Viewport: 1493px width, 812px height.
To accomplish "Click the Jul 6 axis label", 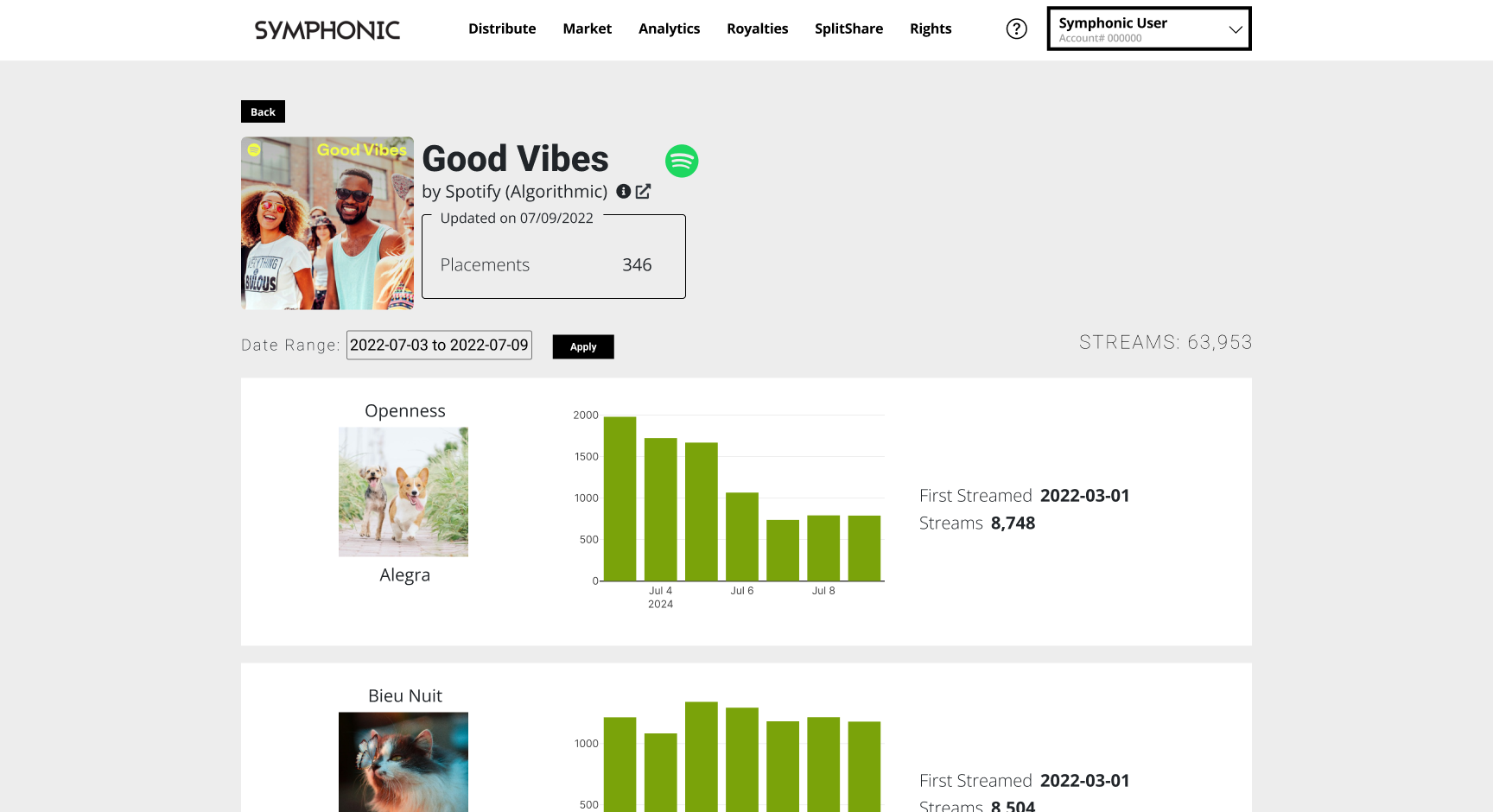I will point(742,591).
